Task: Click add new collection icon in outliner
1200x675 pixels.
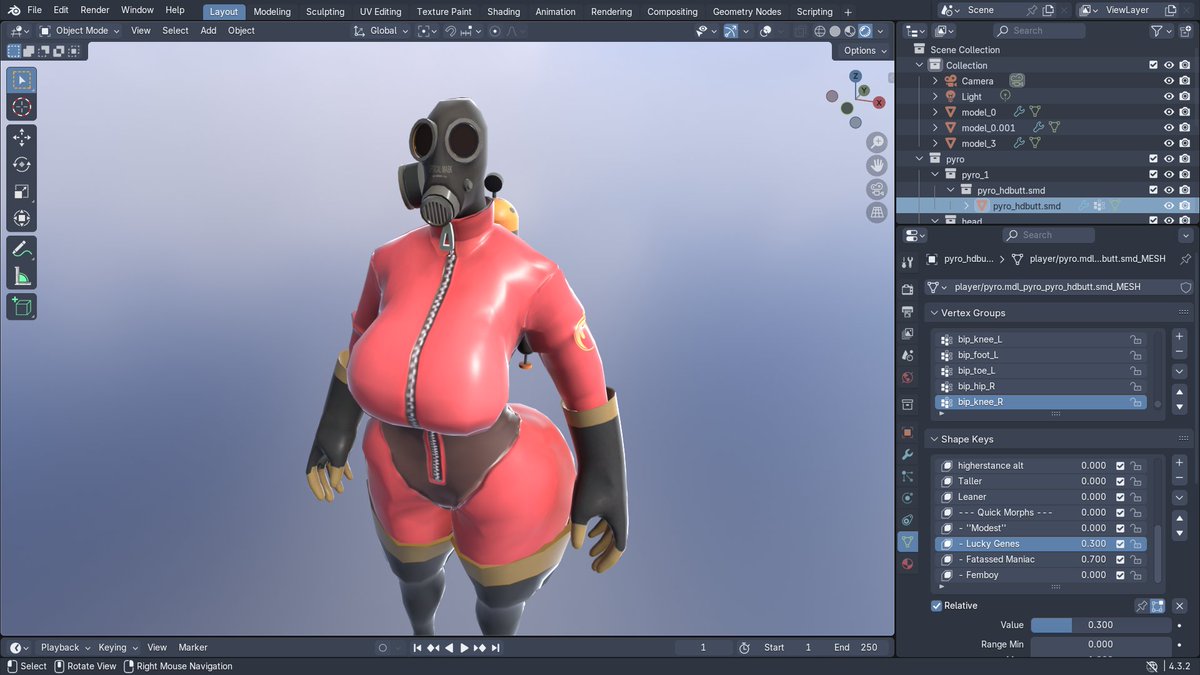Action: (1184, 31)
